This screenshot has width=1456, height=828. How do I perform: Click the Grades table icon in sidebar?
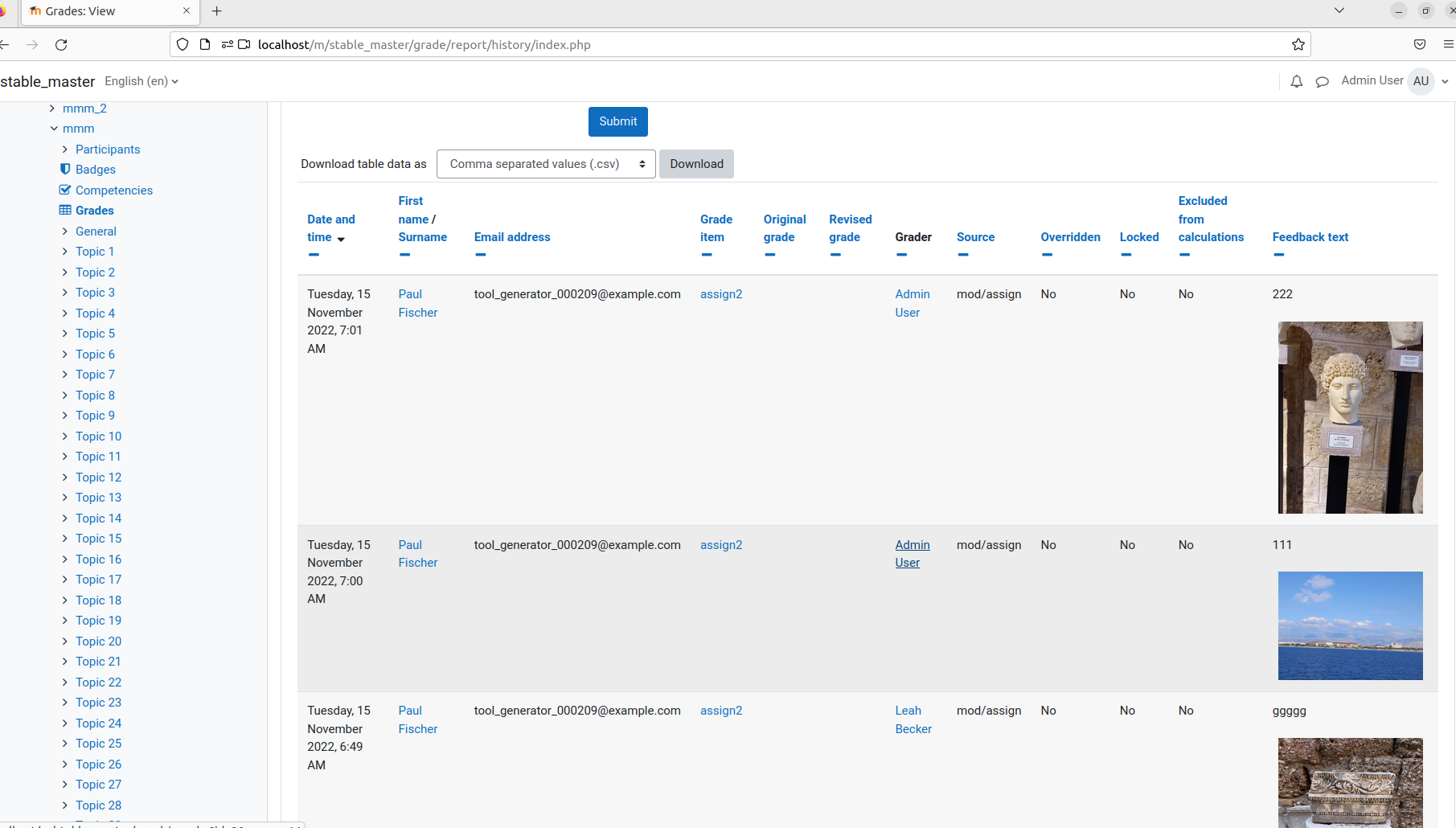(65, 210)
